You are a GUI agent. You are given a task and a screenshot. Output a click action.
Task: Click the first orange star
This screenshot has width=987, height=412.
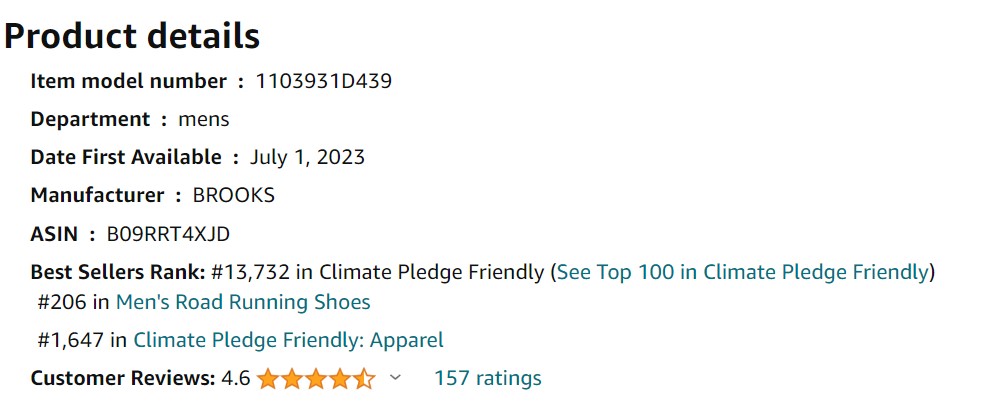click(268, 379)
